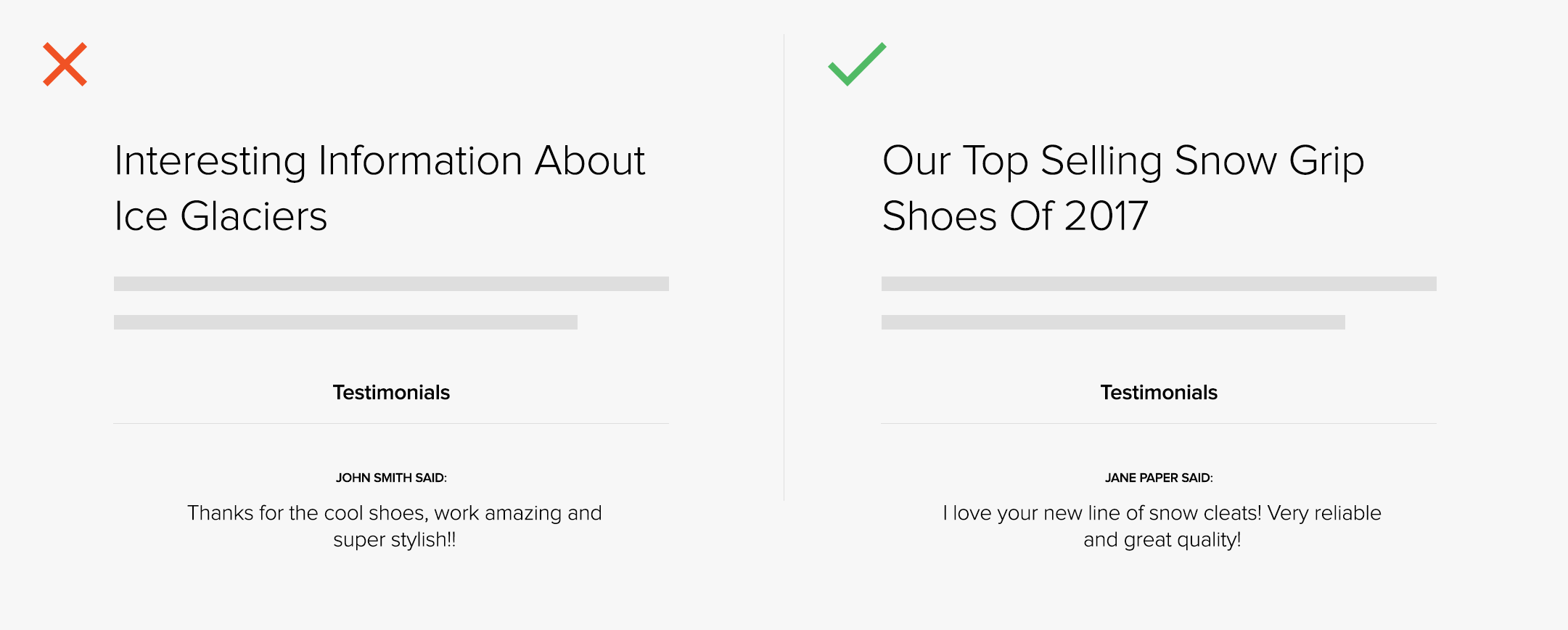Click the shorter gray placeholder bar on right
The image size is (1568, 630).
tap(1113, 322)
